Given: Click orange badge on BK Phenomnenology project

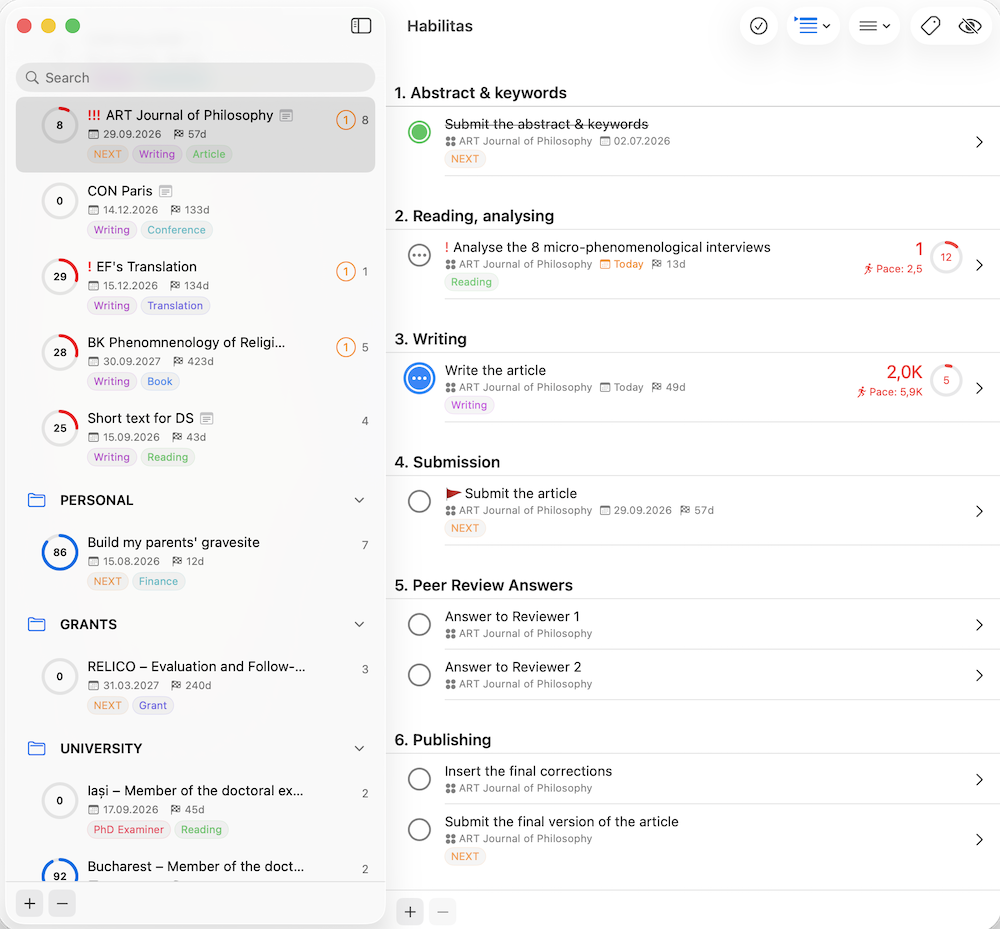Looking at the screenshot, I should point(346,347).
